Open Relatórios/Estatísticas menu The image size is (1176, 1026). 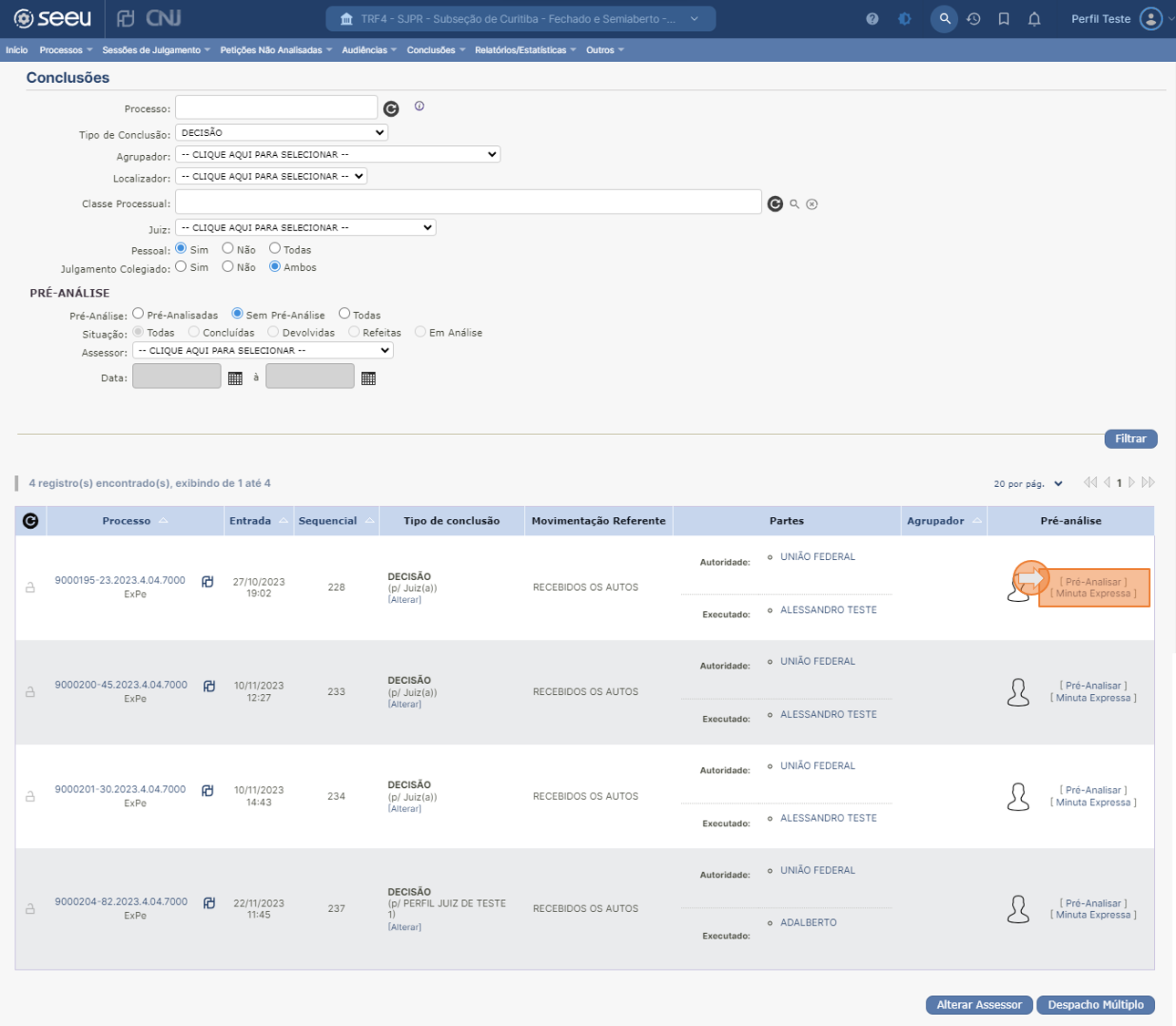click(525, 50)
